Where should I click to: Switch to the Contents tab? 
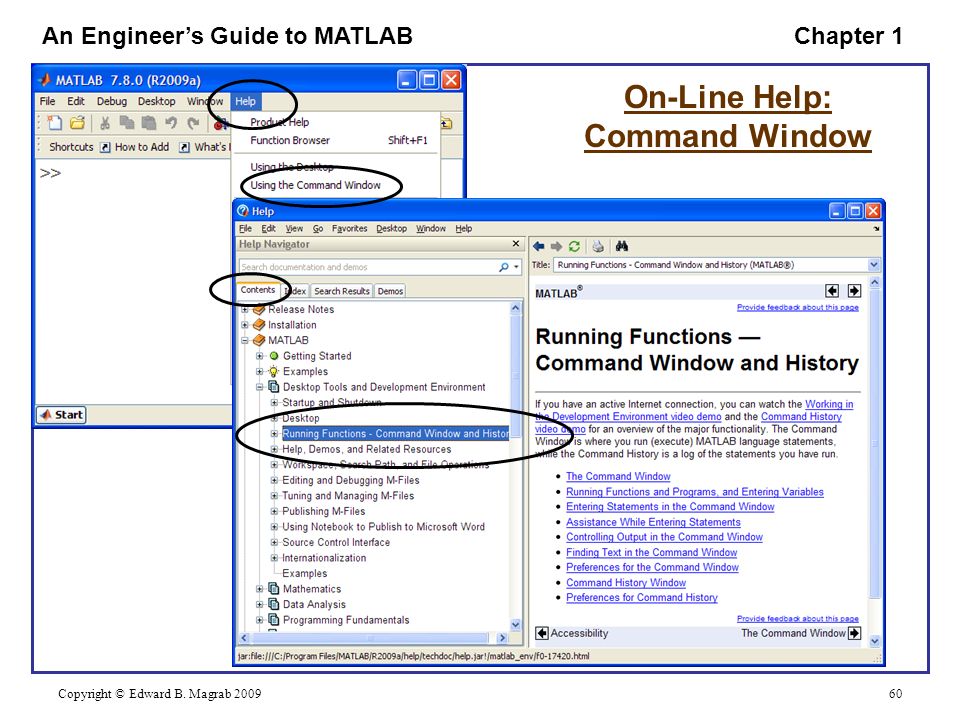pos(258,290)
